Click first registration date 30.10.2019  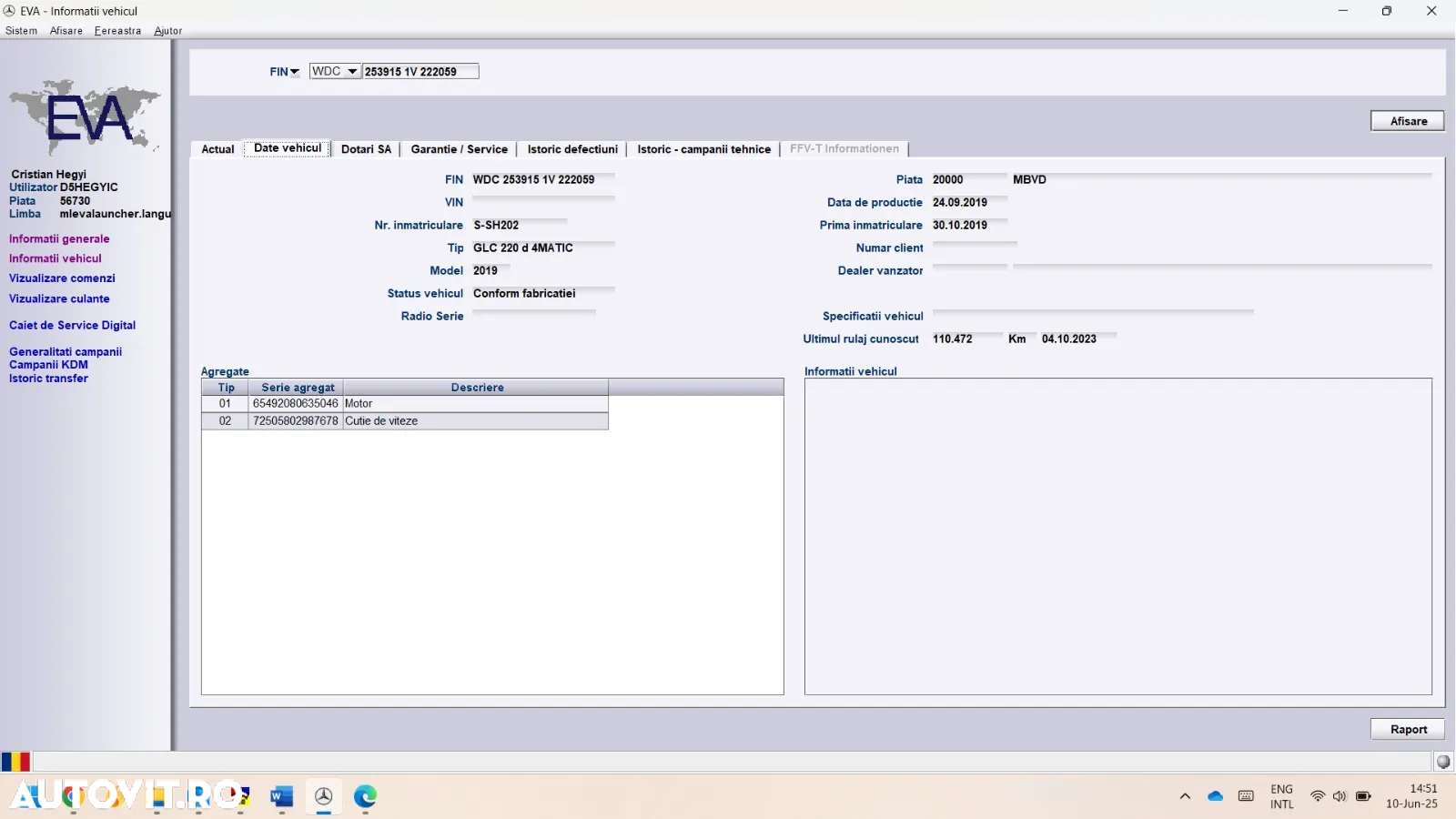point(960,226)
